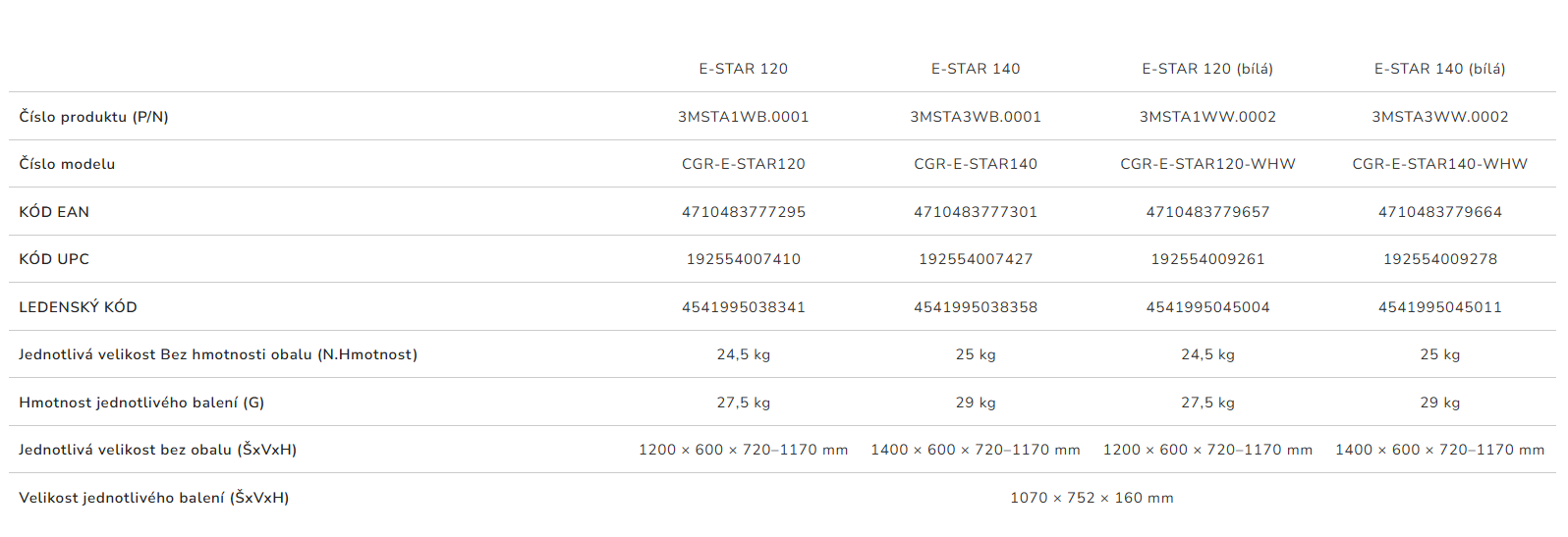Click model number CGR-E-STAR120-WHW
The width and height of the screenshot is (1568, 537).
[x=1207, y=164]
